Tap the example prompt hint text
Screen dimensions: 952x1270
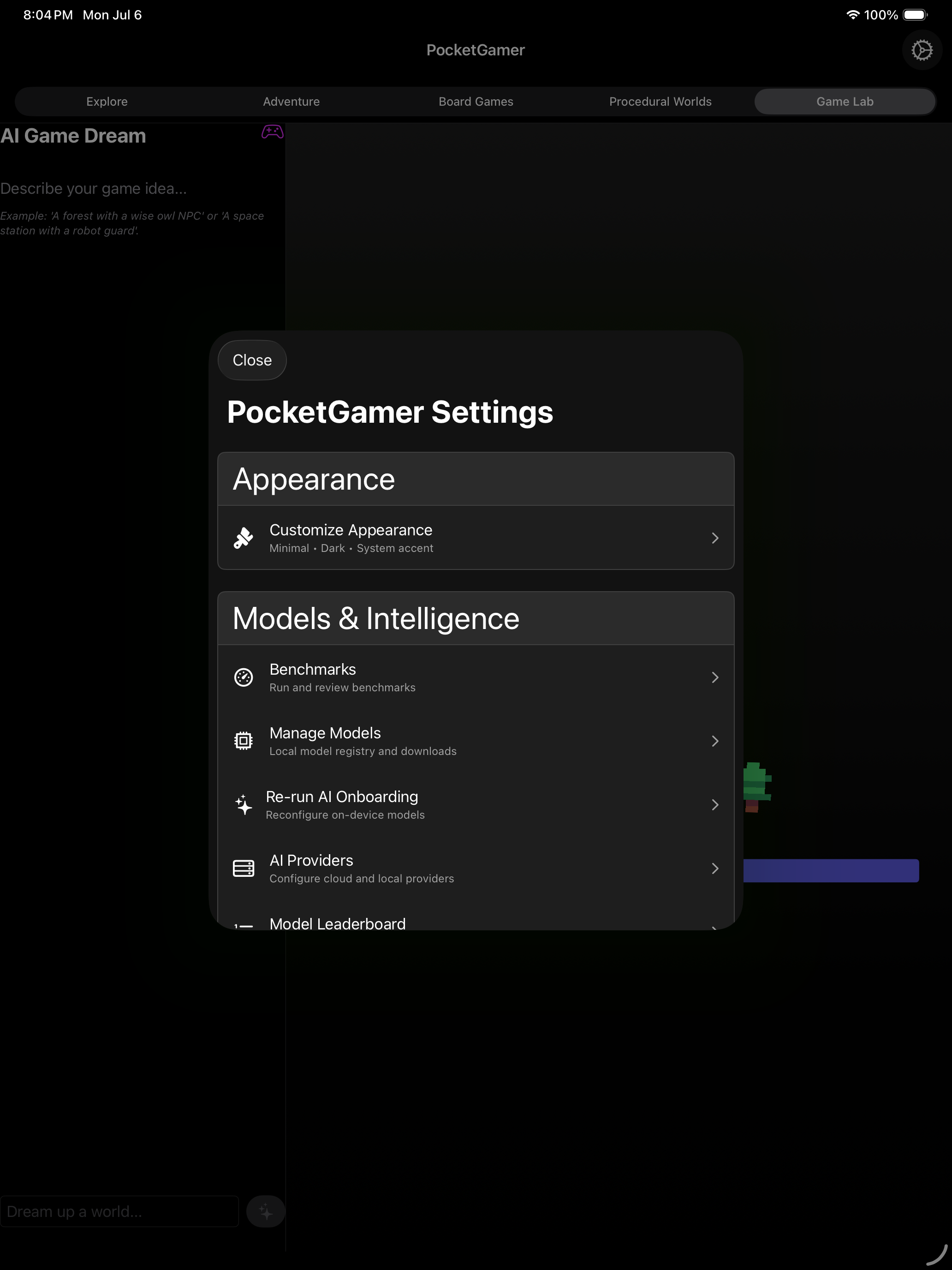132,223
